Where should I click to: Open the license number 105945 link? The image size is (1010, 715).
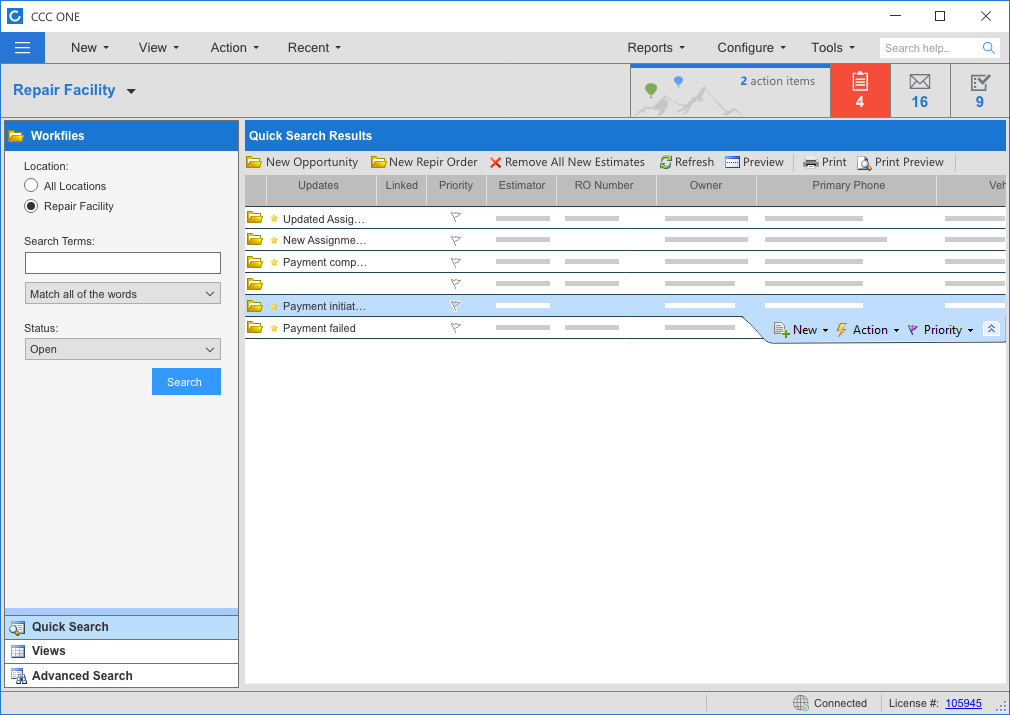pyautogui.click(x=963, y=703)
